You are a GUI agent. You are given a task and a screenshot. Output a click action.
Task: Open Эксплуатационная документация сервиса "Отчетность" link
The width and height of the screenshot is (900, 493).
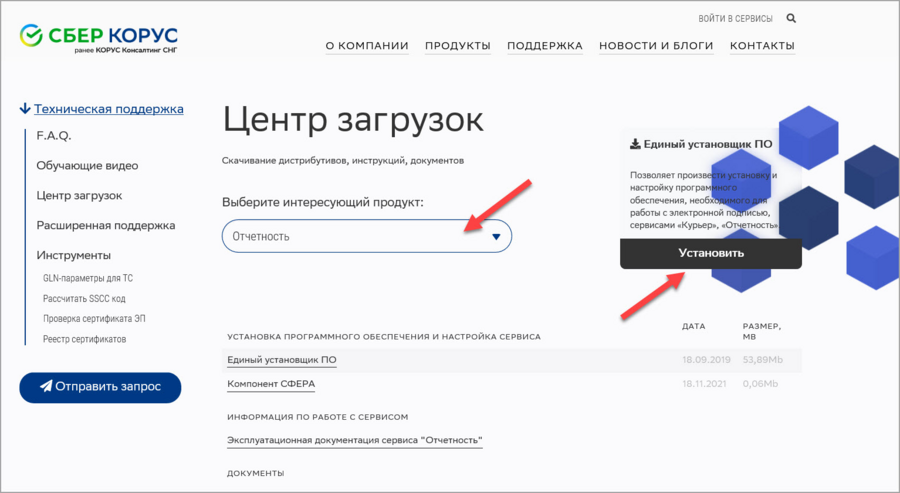(355, 440)
